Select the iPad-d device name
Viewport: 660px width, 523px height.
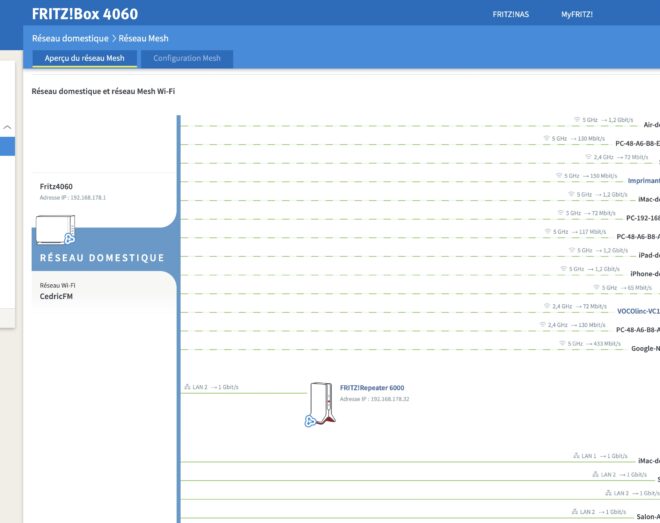pyautogui.click(x=649, y=255)
